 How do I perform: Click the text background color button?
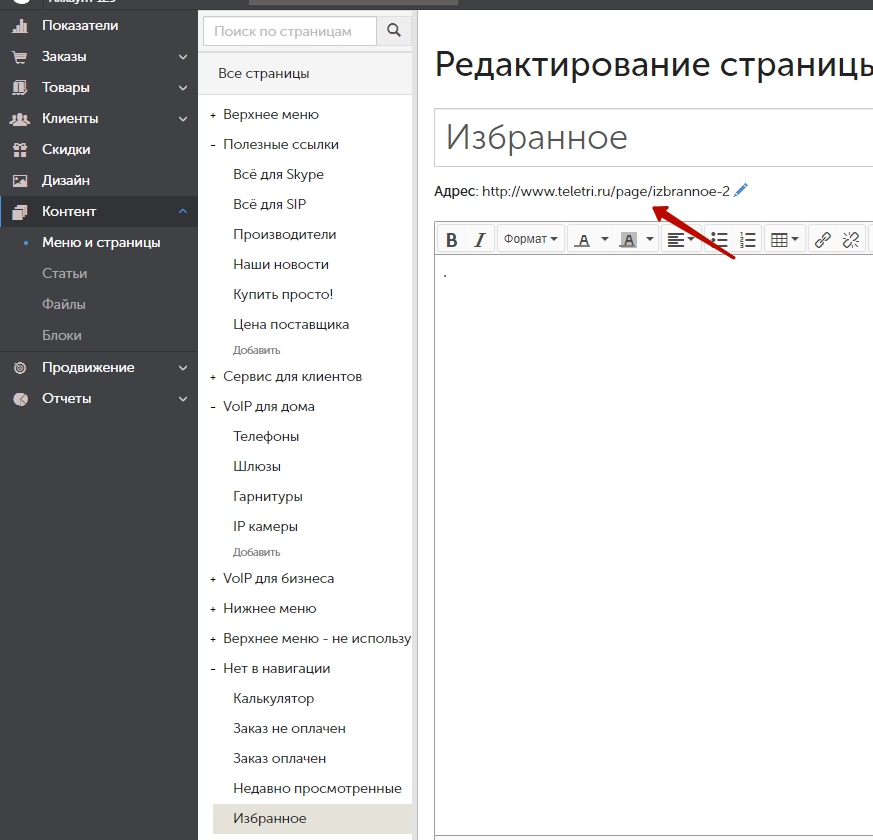coord(628,240)
